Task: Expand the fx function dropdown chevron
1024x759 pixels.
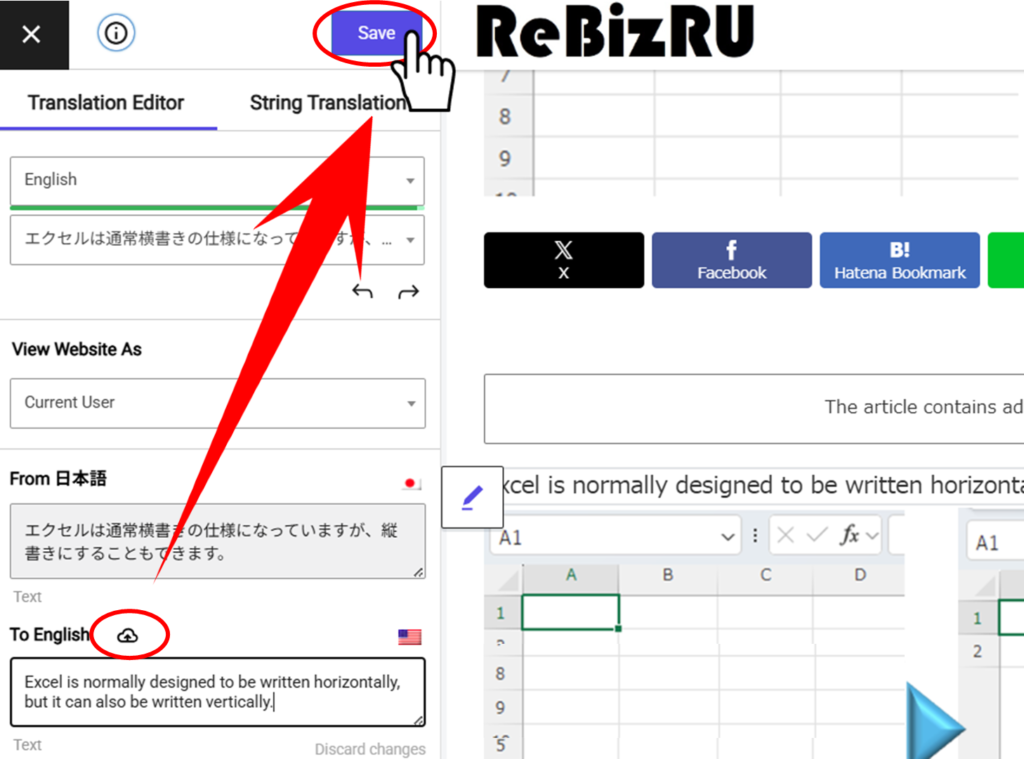Action: pos(872,537)
